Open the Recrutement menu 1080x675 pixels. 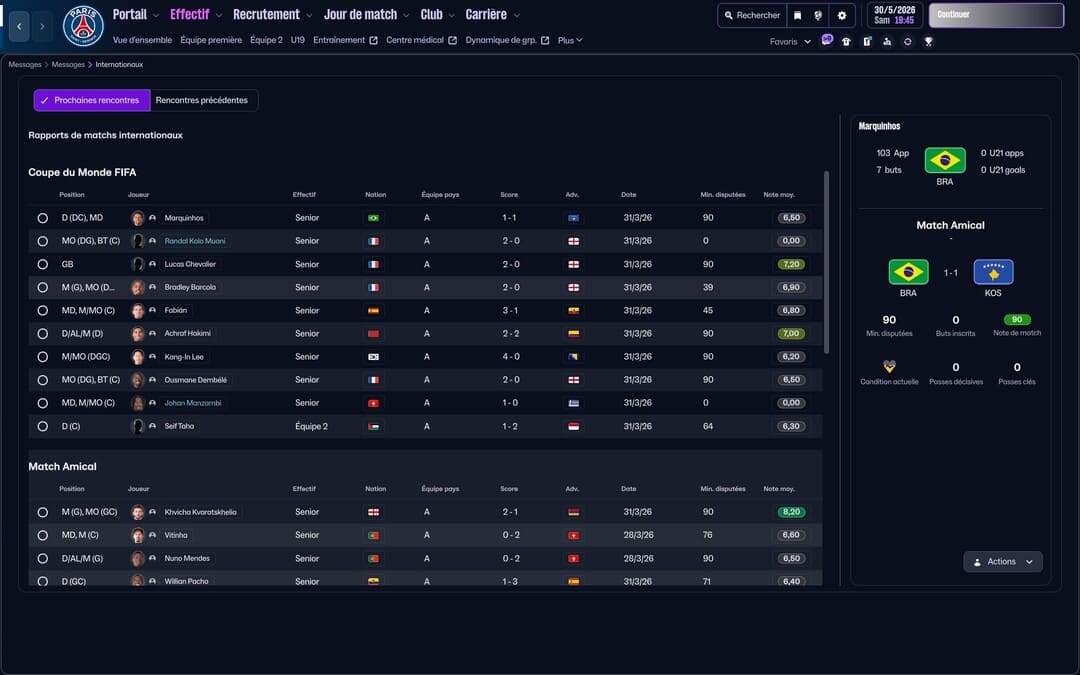coord(266,15)
